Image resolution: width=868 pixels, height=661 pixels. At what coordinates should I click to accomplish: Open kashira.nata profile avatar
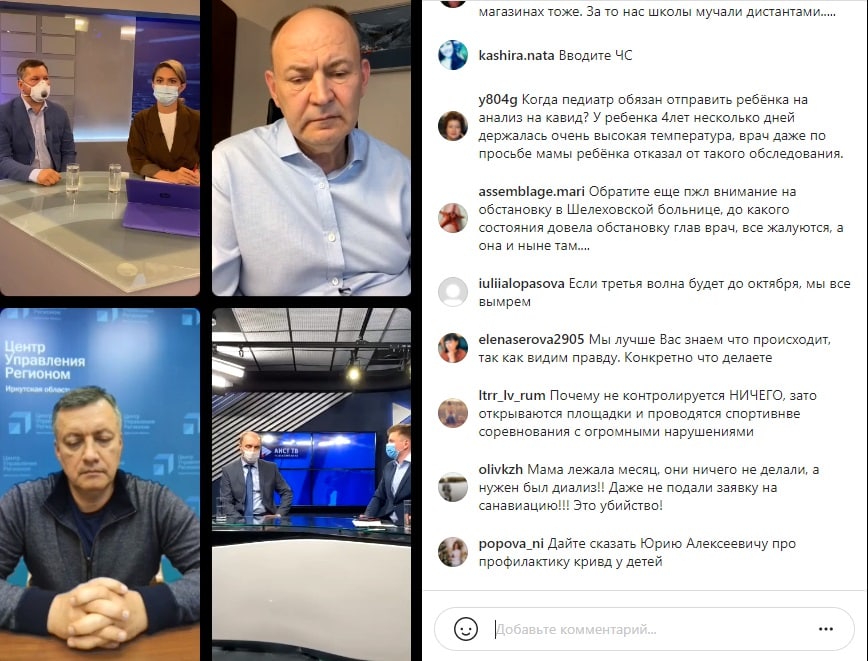pyautogui.click(x=453, y=55)
